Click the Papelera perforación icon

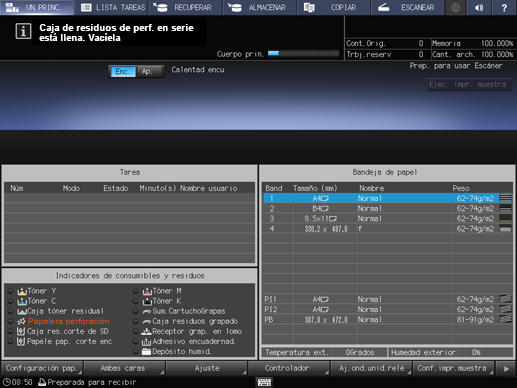point(22,321)
